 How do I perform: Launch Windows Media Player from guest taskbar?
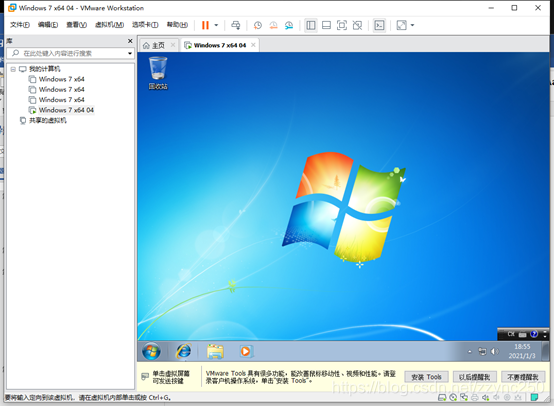click(246, 351)
